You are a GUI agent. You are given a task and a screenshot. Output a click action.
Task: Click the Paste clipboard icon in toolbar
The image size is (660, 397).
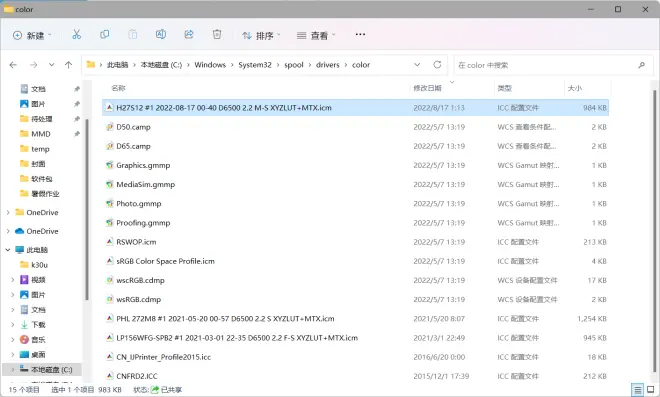(x=133, y=35)
